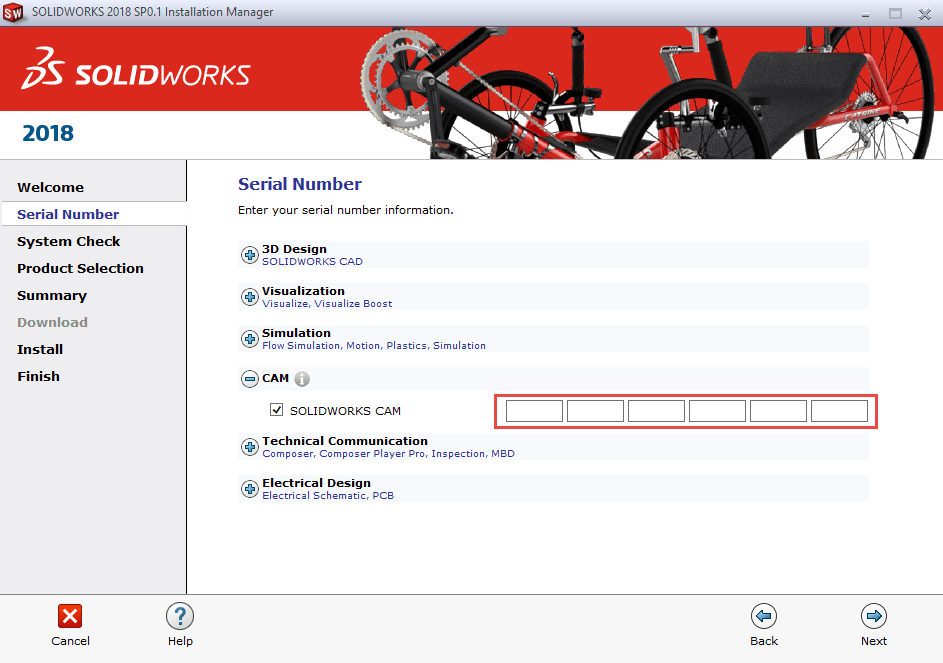Click the Help text label
The image size is (943, 663).
pyautogui.click(x=180, y=641)
